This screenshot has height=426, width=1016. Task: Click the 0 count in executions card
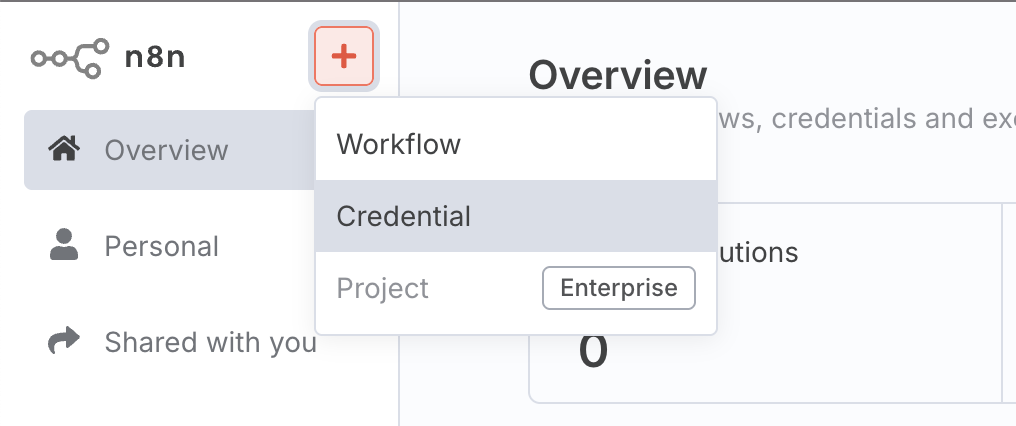tap(593, 352)
